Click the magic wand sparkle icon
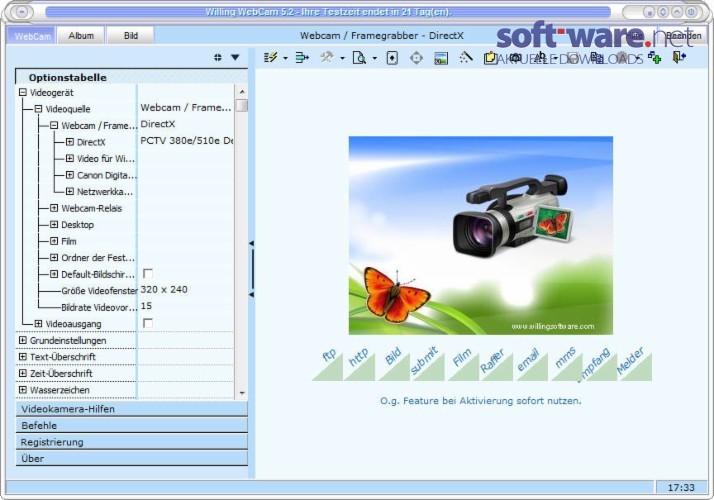The height and width of the screenshot is (500, 714). (465, 57)
